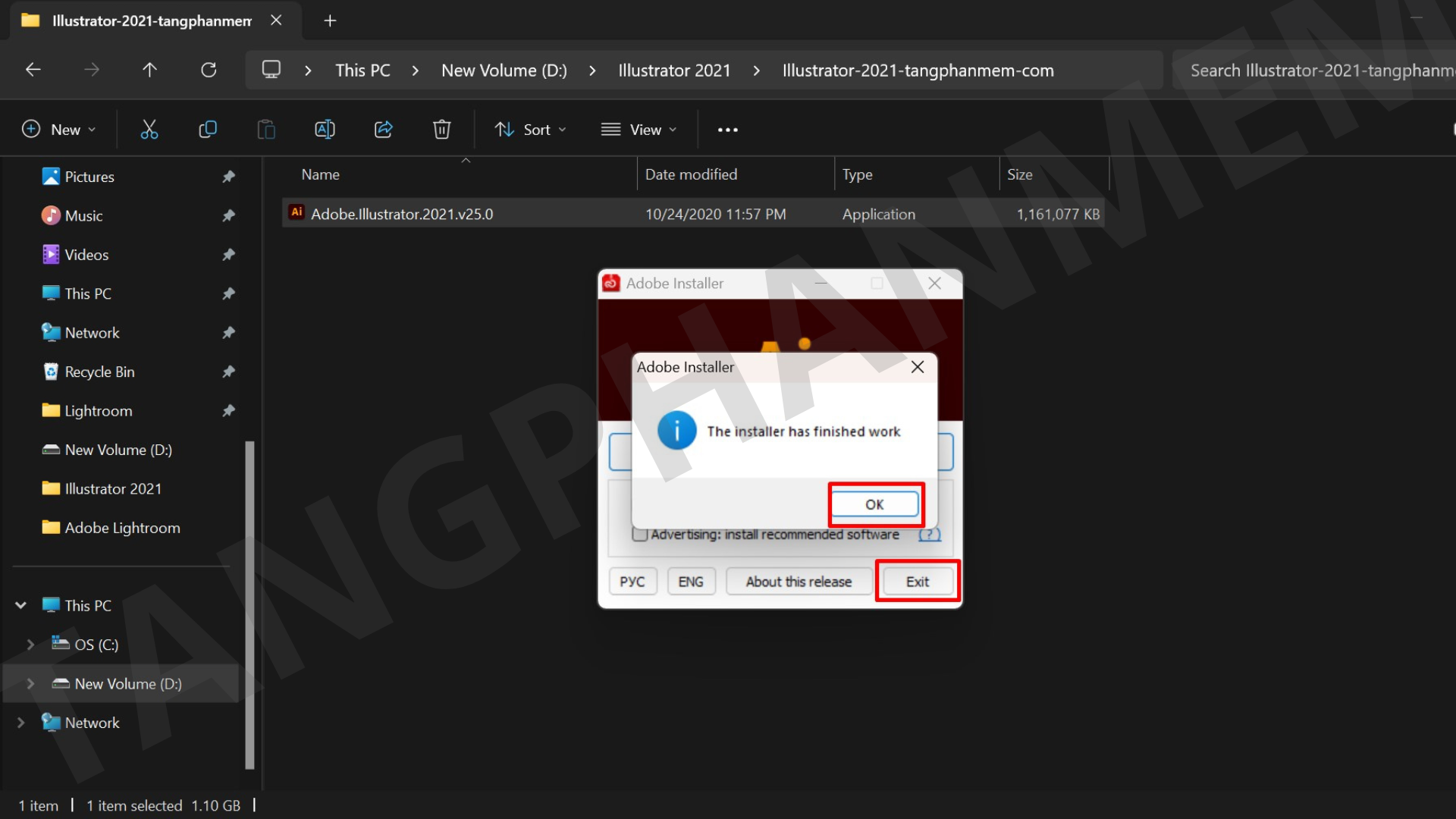Click the Paste clipboard icon in toolbar
The image size is (1456, 819).
coord(266,130)
